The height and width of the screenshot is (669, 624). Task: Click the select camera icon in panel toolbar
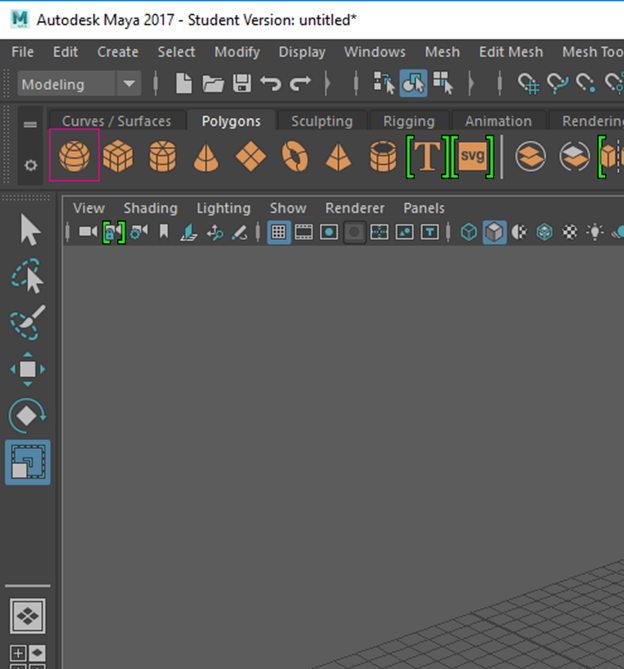[88, 232]
